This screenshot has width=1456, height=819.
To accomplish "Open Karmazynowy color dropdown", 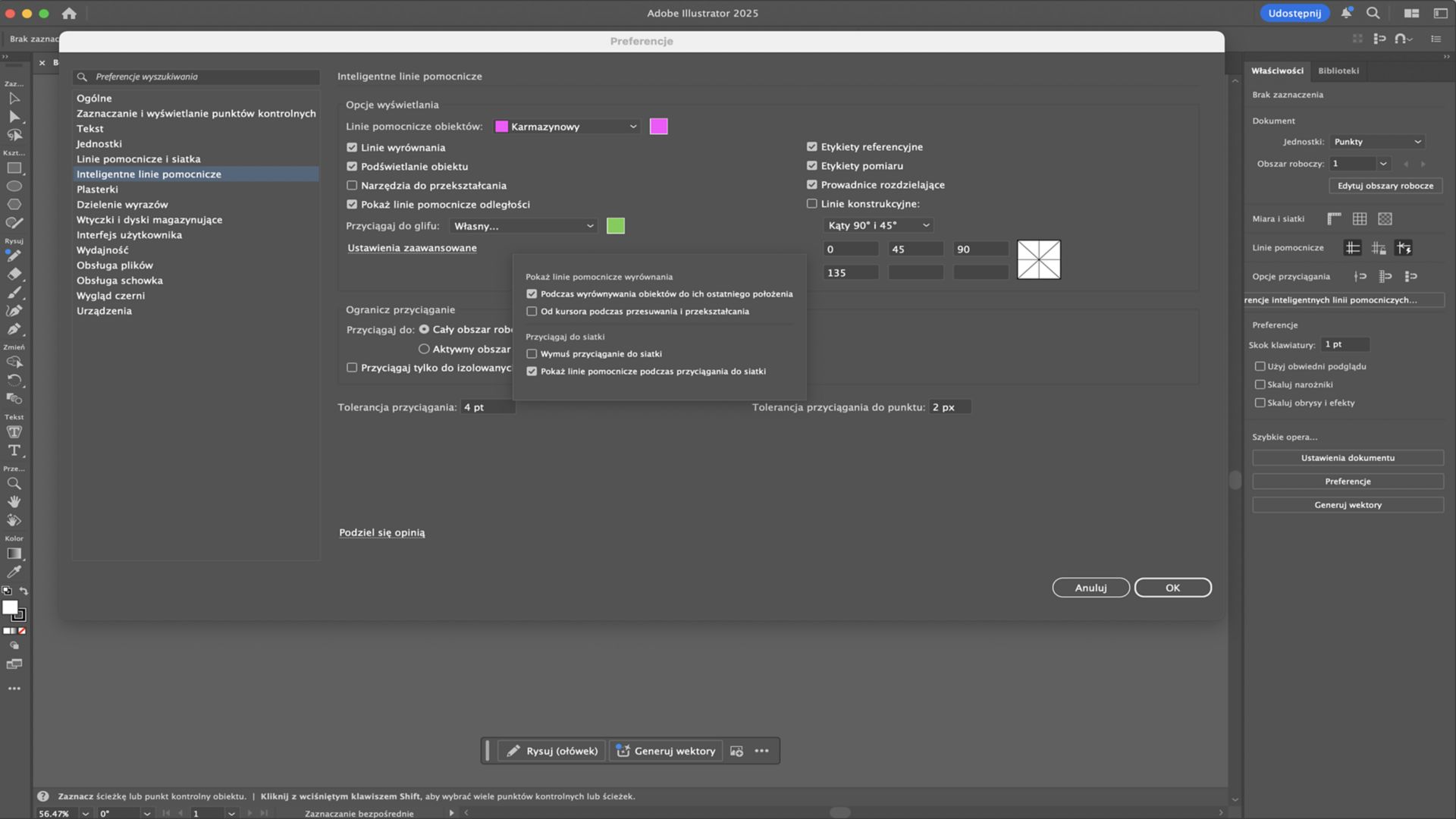I will pos(566,127).
